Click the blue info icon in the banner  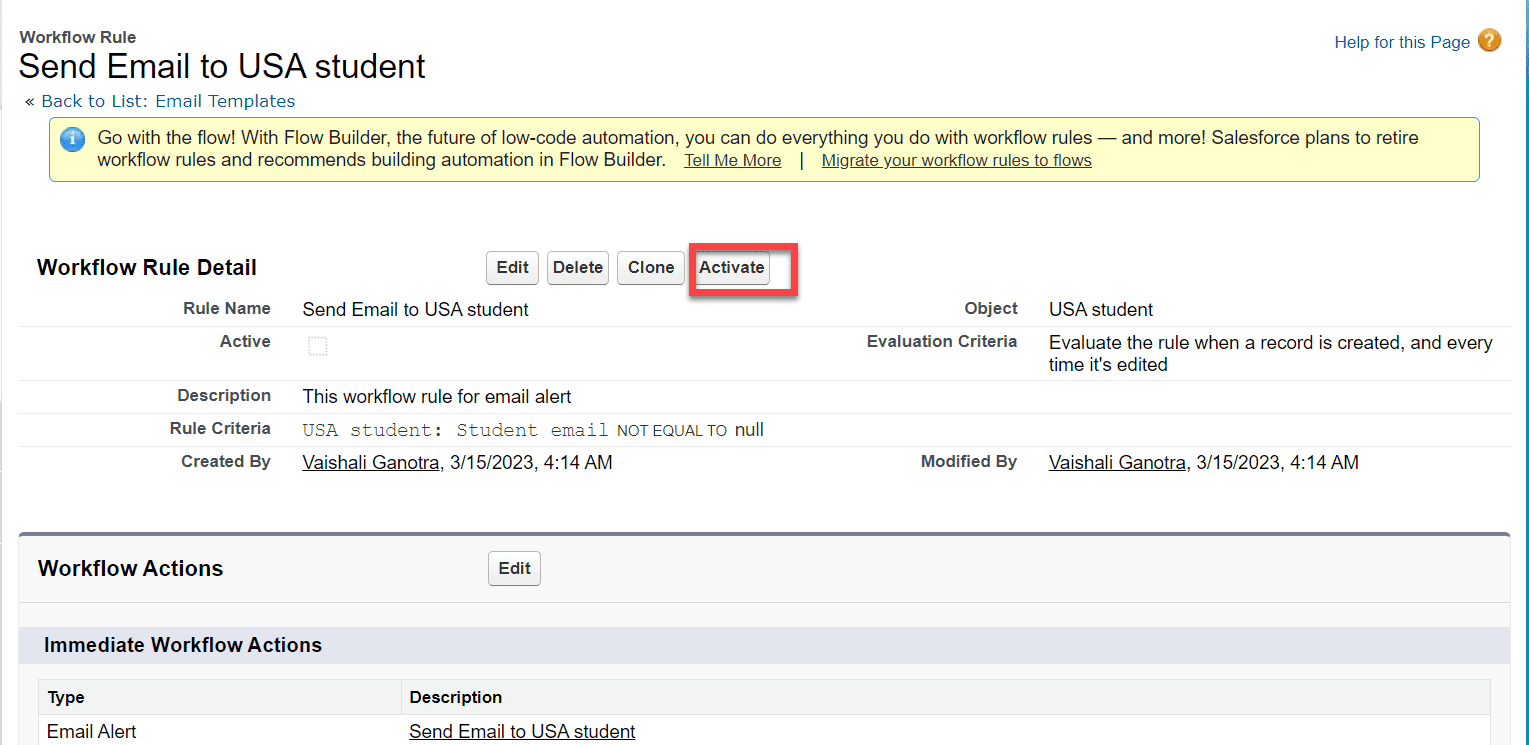[x=72, y=139]
